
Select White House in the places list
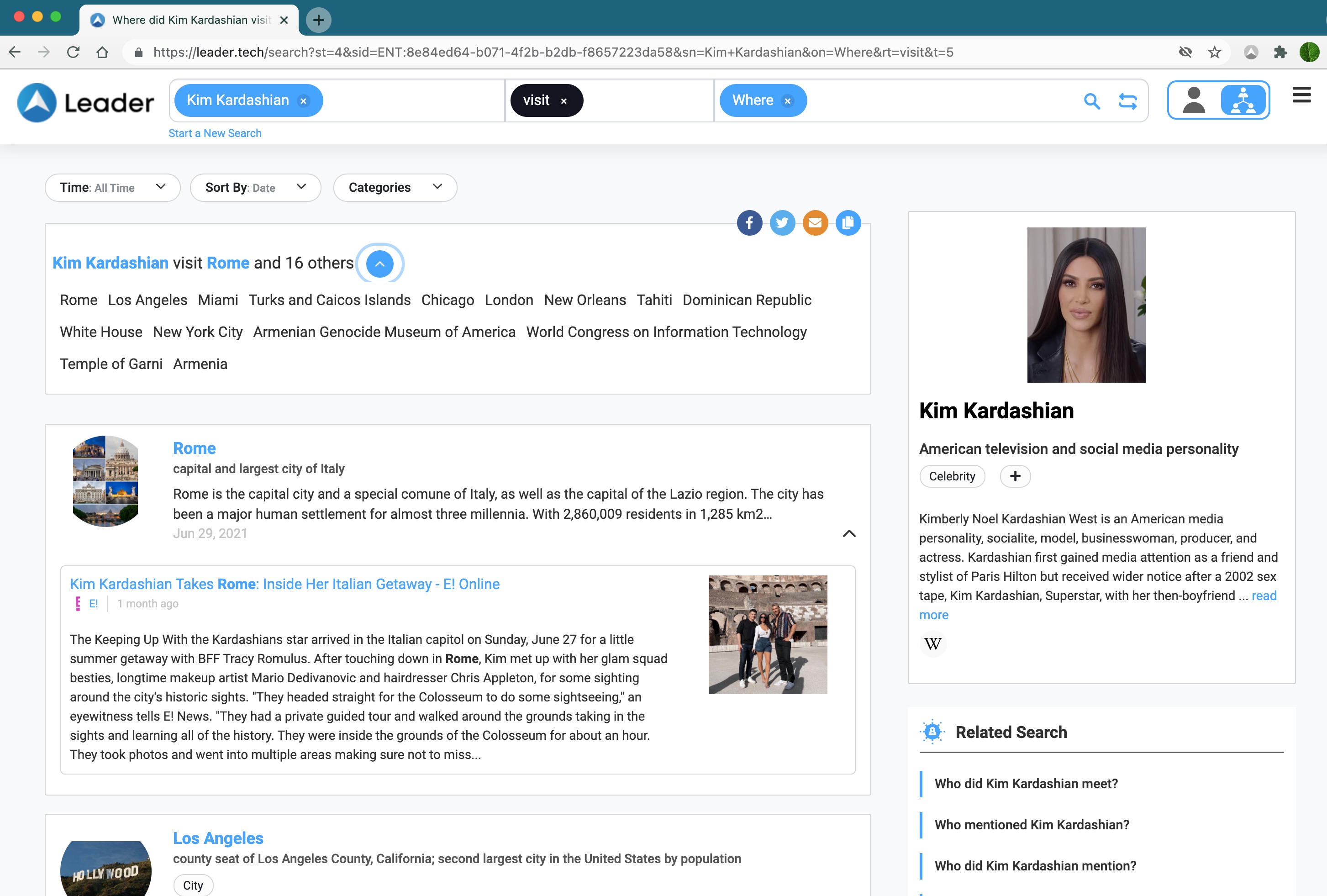101,332
